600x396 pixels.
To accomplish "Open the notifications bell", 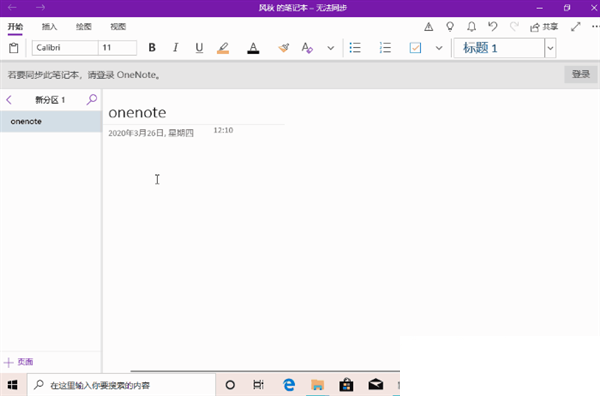I will click(471, 26).
